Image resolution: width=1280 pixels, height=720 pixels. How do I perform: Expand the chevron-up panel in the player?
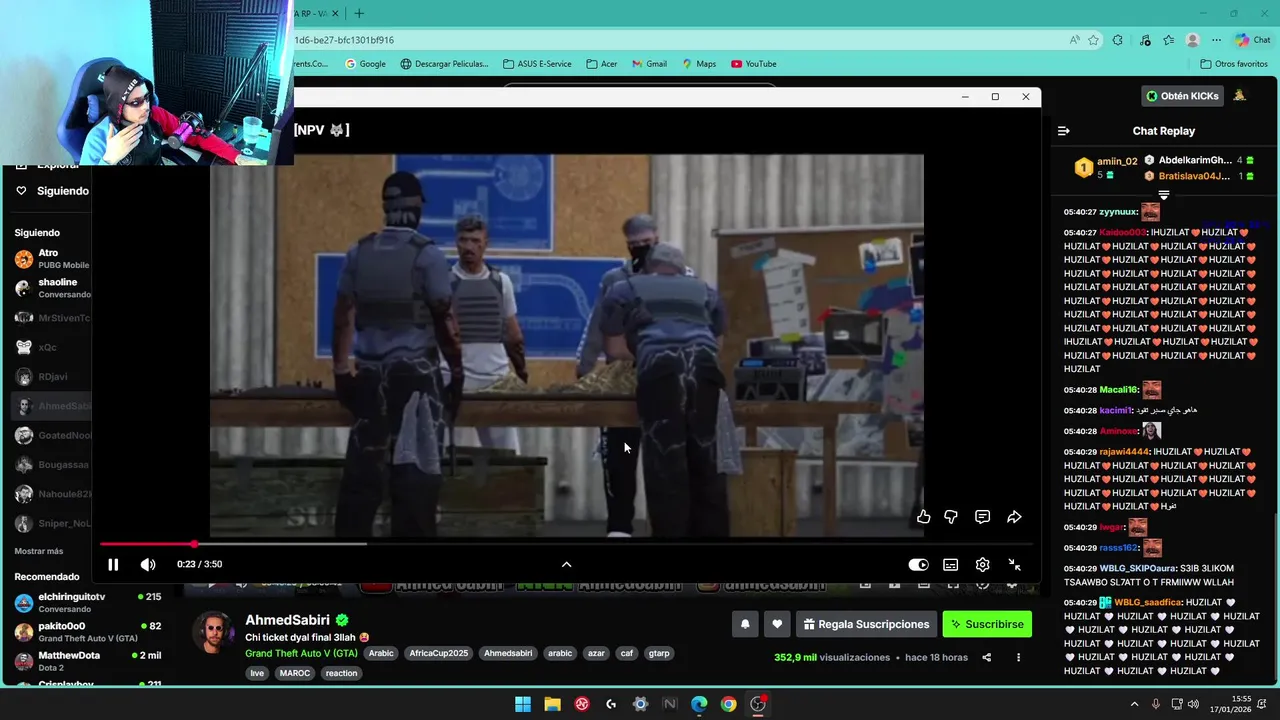pos(566,564)
